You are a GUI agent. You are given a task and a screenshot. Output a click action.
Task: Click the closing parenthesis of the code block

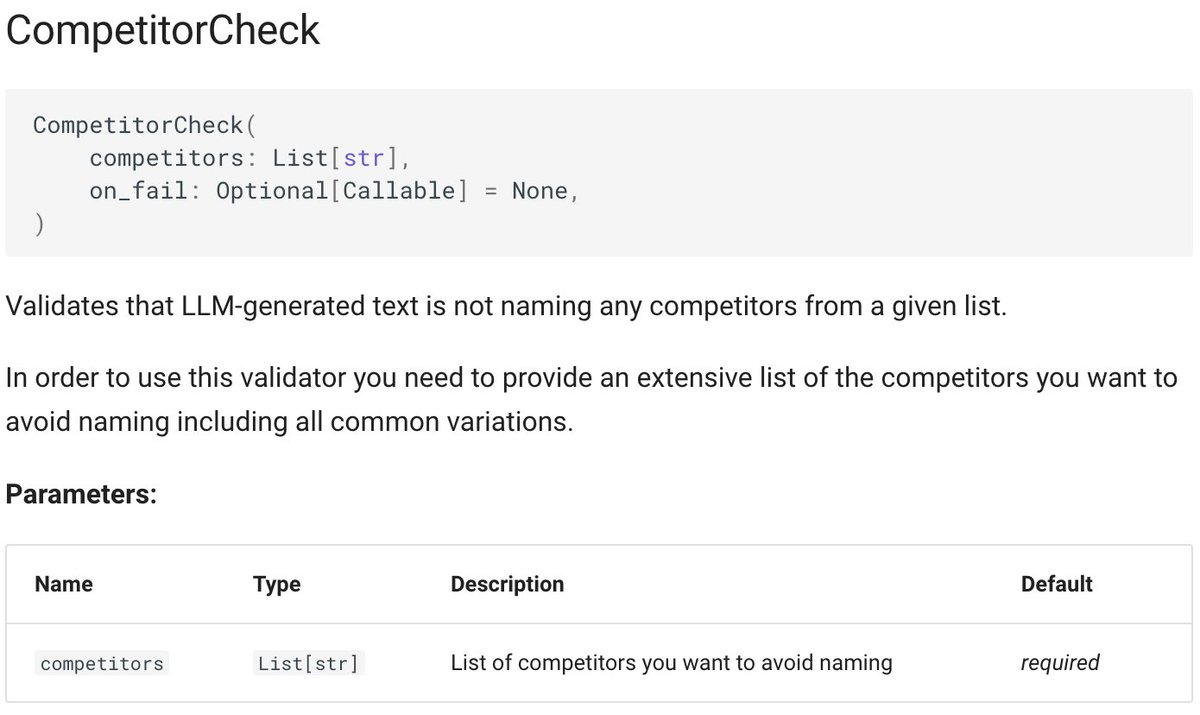(x=39, y=223)
